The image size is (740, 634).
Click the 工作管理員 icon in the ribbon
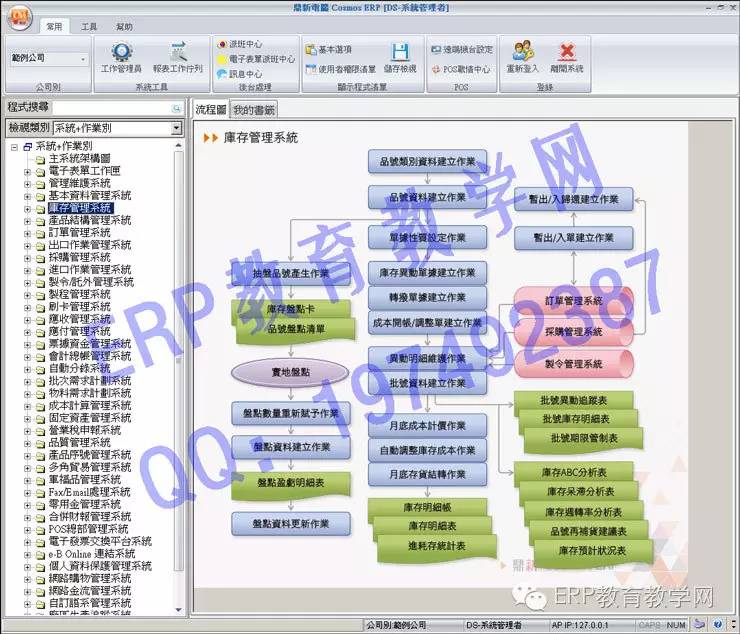pos(121,53)
